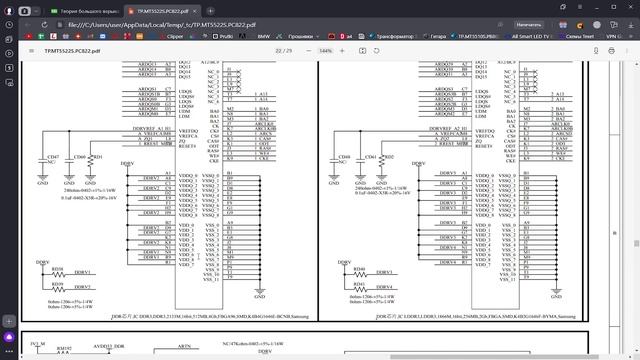The image size is (640, 360).
Task: Open the orange C extension icon
Action: coord(580,25)
